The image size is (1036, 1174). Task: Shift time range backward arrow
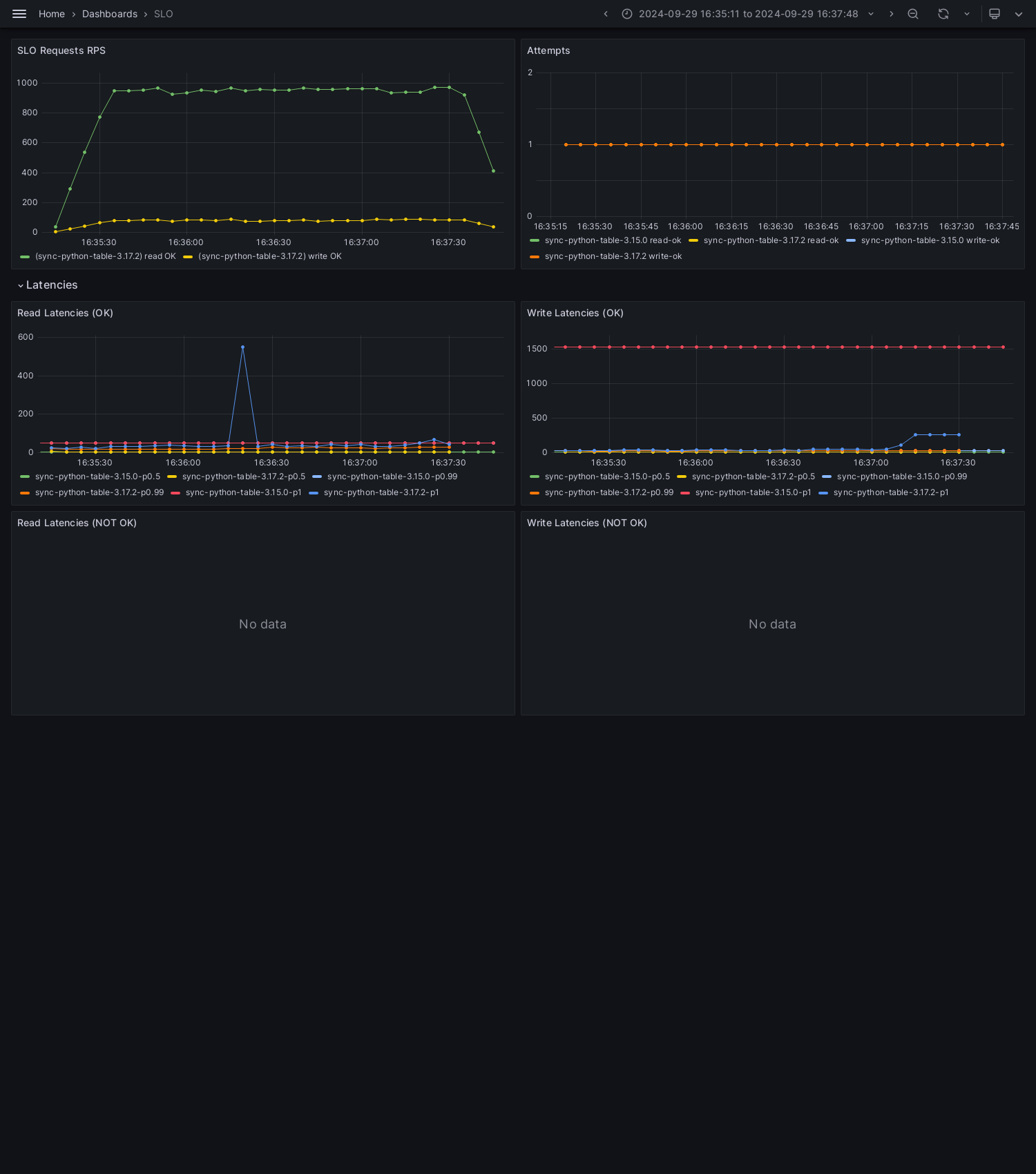(x=606, y=14)
